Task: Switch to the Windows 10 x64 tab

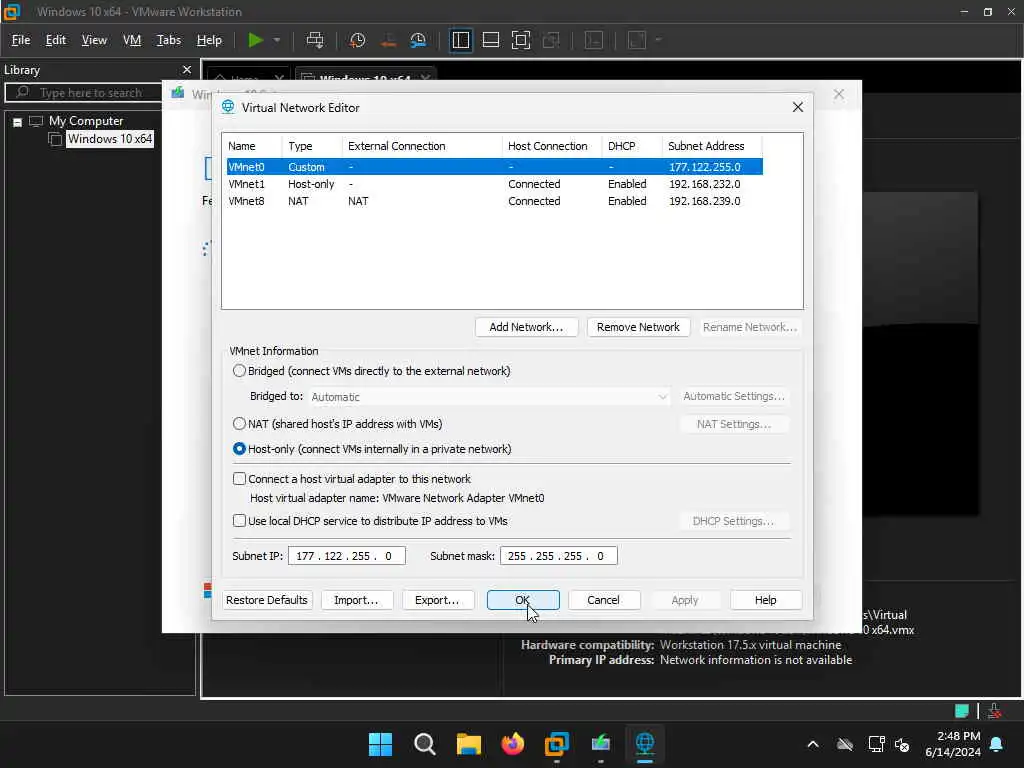Action: (366, 77)
